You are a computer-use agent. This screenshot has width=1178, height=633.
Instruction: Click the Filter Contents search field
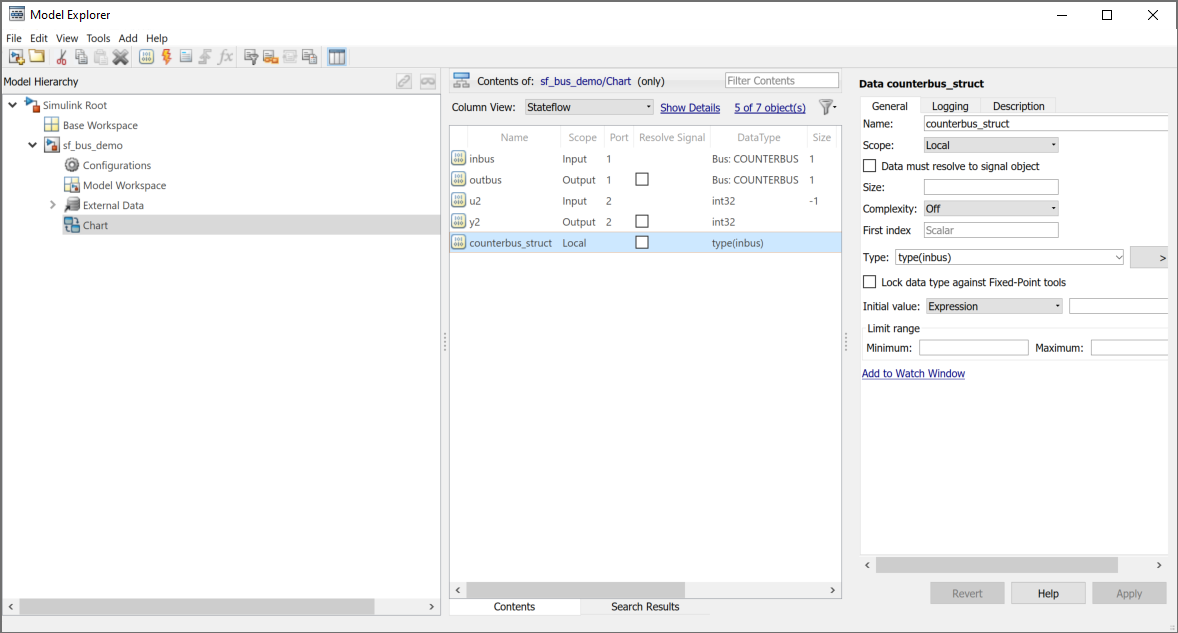(781, 81)
